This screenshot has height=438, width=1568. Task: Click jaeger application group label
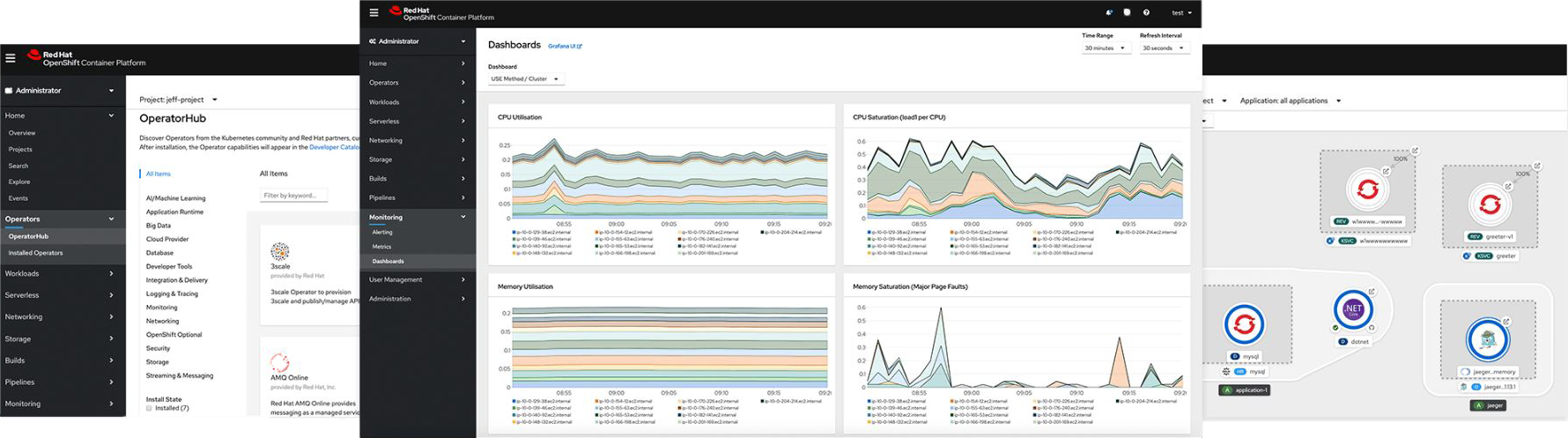point(1488,405)
